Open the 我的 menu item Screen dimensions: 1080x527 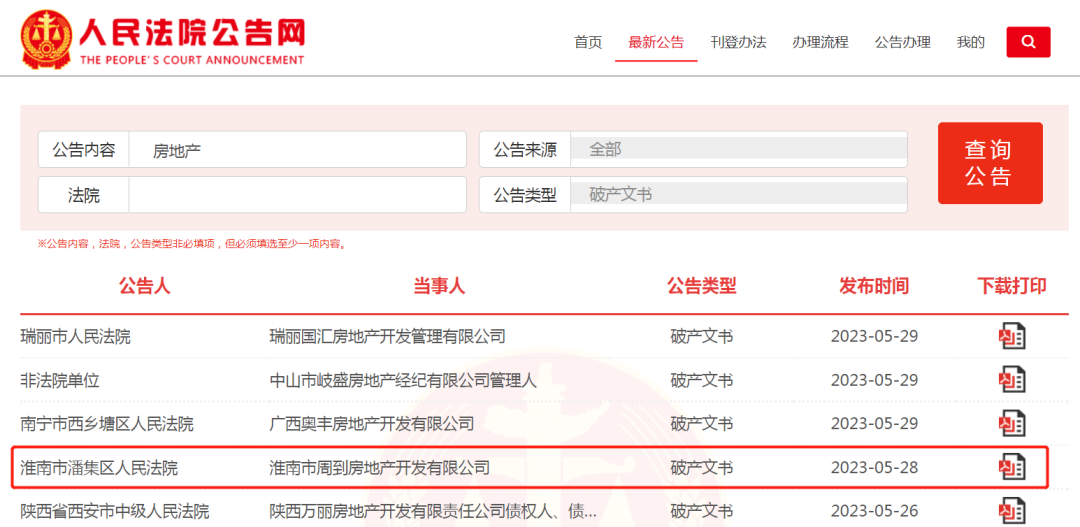coord(970,42)
